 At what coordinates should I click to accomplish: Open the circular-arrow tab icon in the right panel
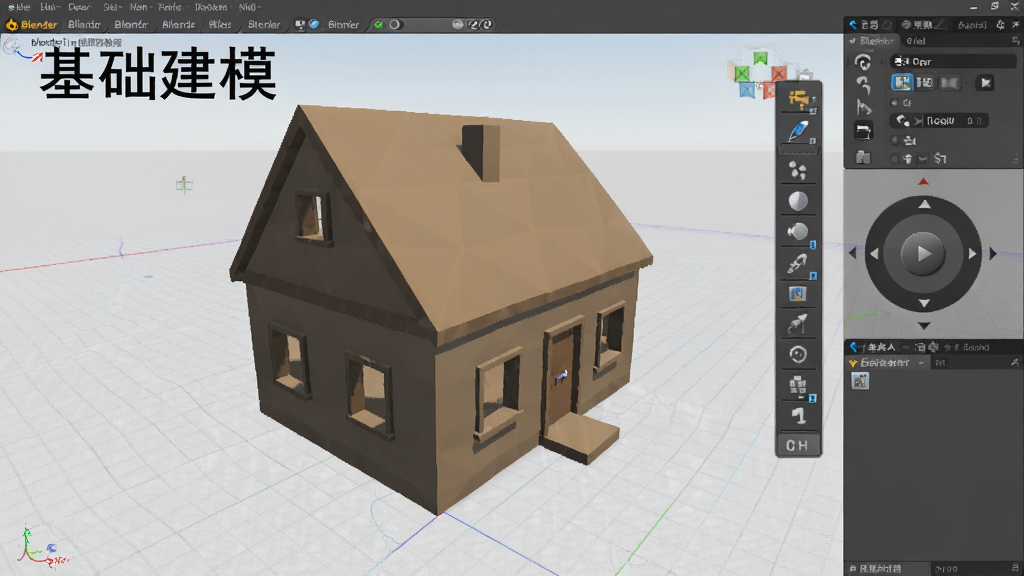point(863,62)
